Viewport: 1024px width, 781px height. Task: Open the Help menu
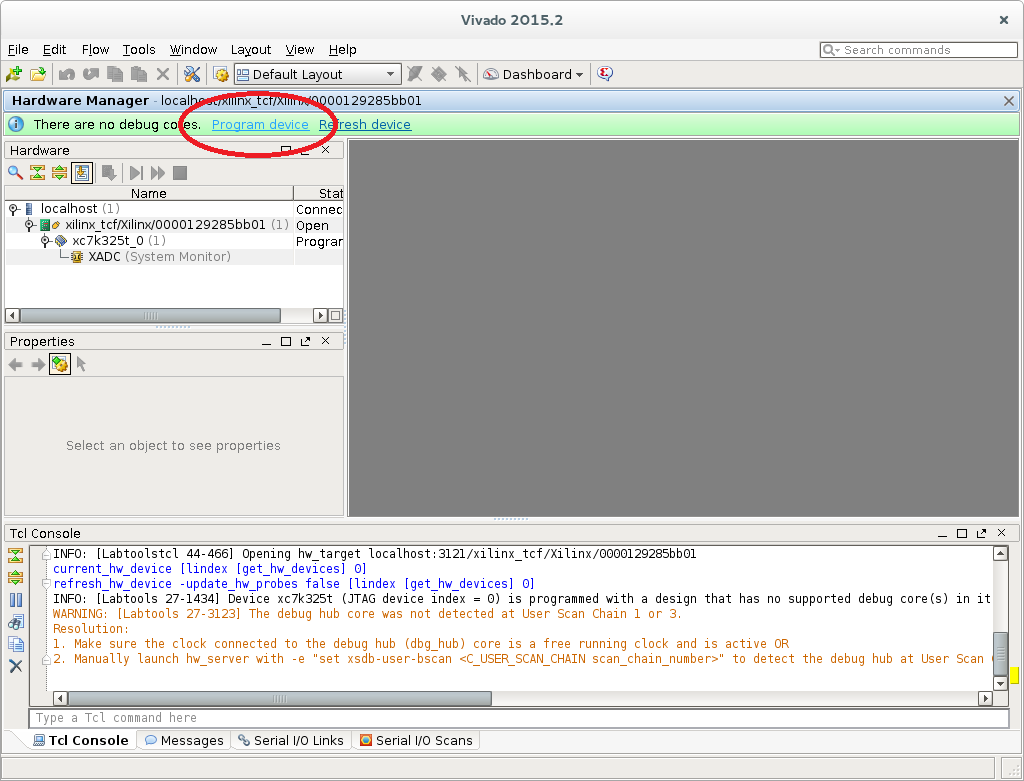342,50
